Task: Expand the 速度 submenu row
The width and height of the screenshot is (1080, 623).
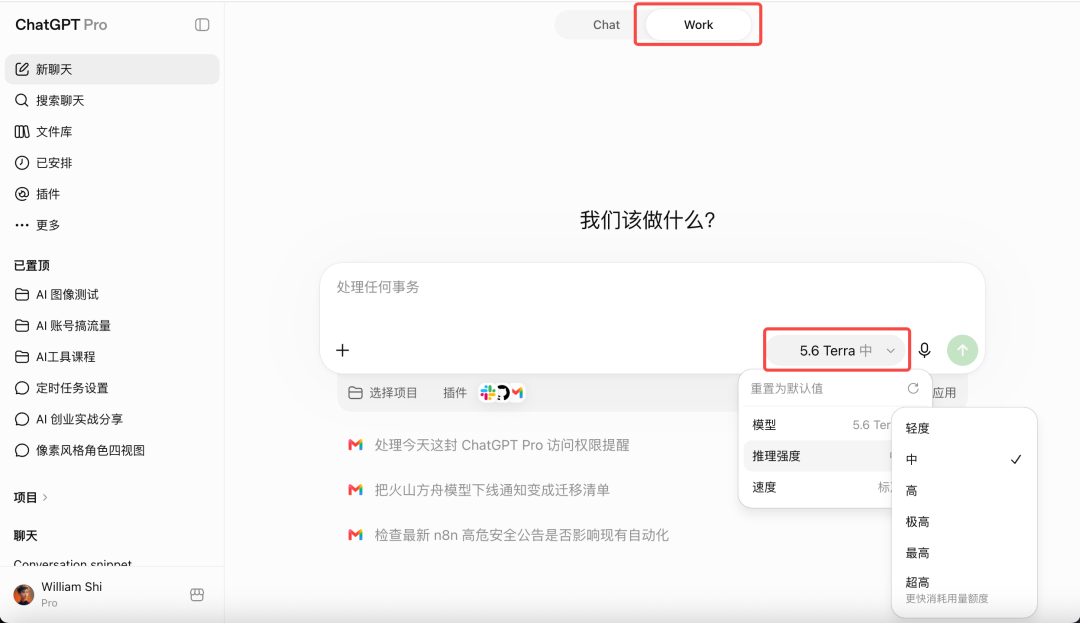Action: [x=818, y=487]
